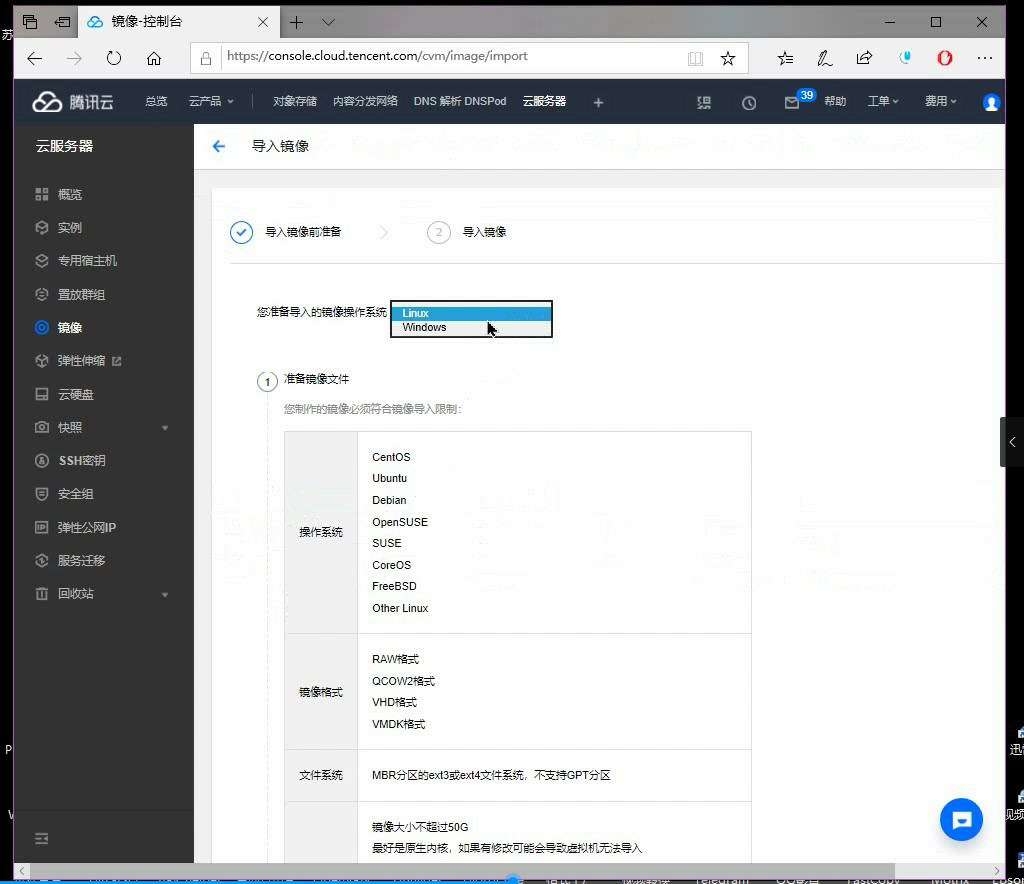Click 云服务器 in the top nav
The width and height of the screenshot is (1024, 884).
[544, 101]
